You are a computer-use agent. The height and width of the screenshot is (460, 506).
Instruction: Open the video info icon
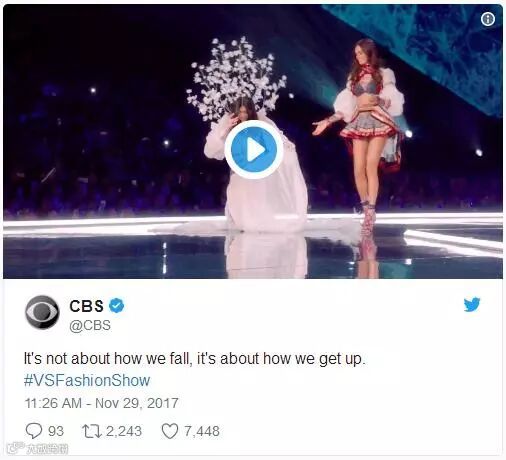[x=488, y=19]
